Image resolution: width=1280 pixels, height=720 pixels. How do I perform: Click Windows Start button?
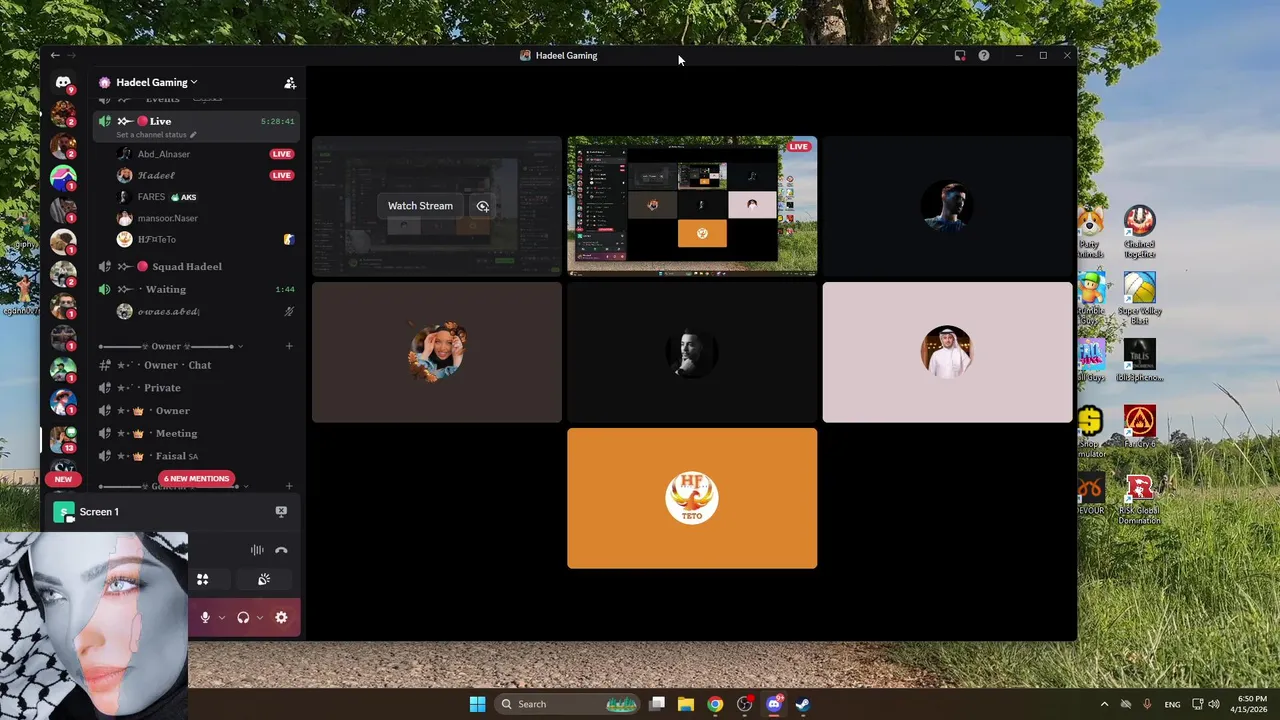click(478, 704)
